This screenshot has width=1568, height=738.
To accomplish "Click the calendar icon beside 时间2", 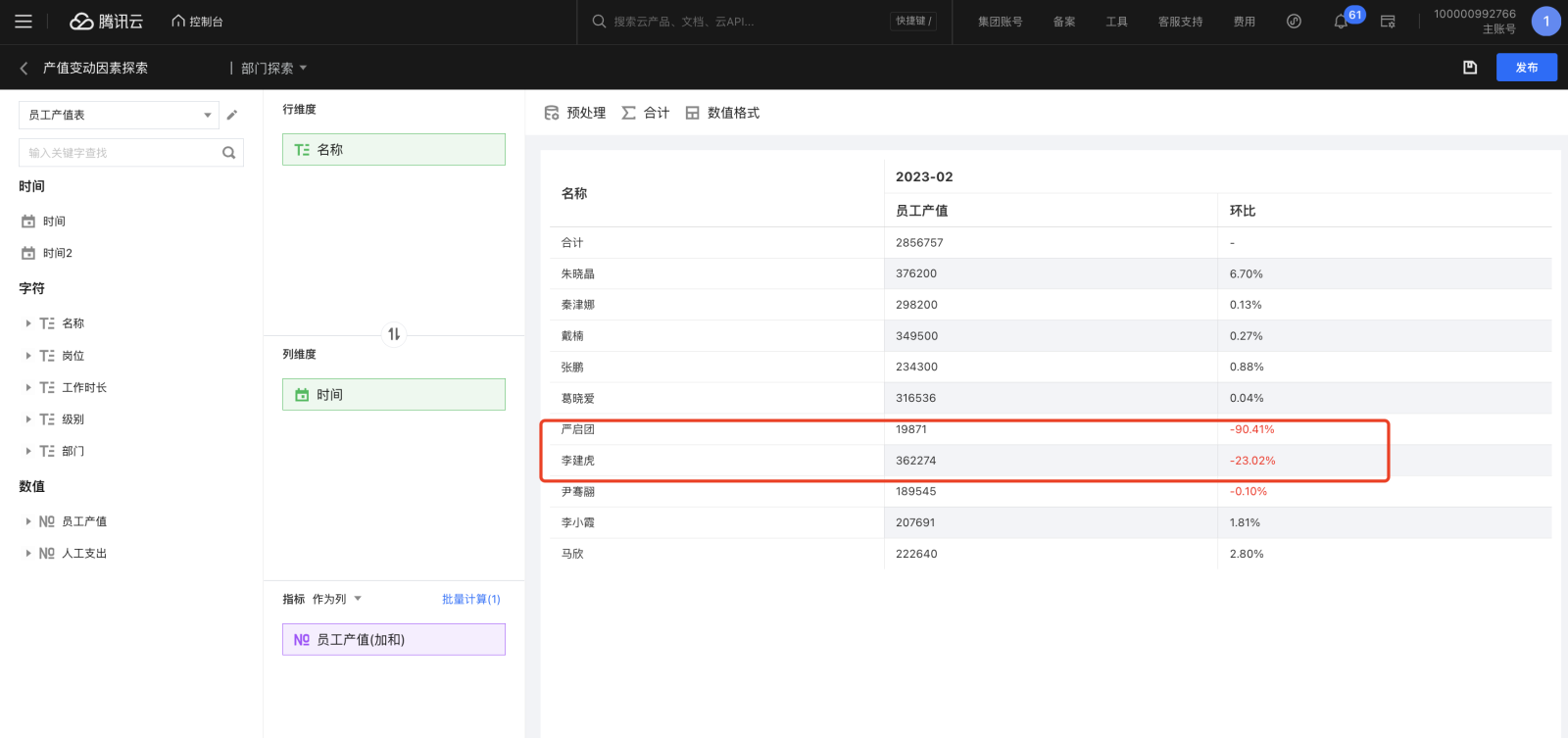I will pos(28,253).
